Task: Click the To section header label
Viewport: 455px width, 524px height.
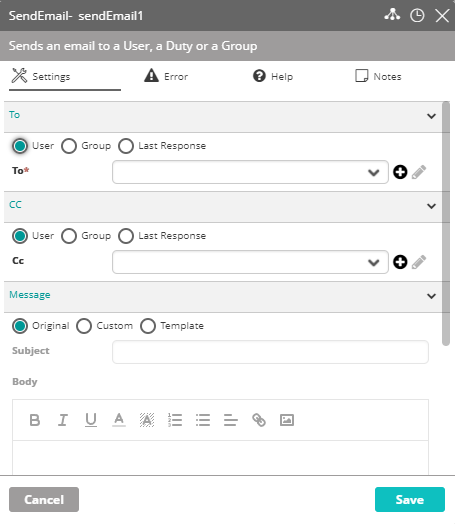Action: (x=14, y=115)
